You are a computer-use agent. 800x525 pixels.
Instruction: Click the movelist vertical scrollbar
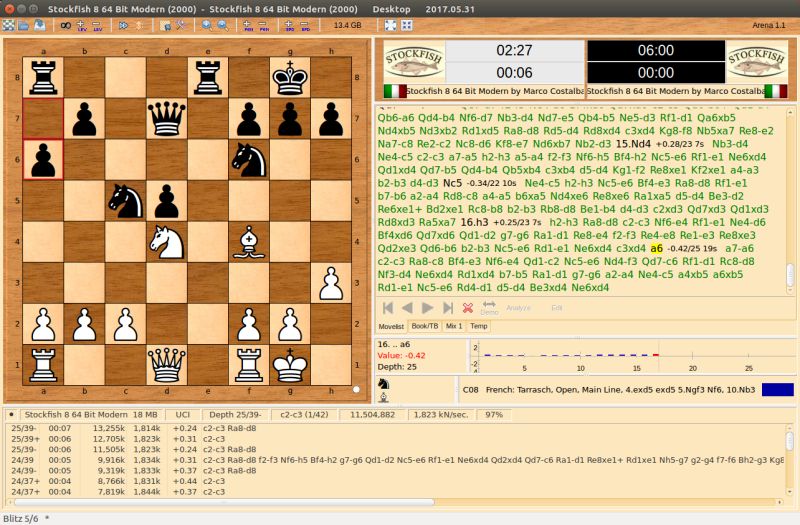pos(790,202)
